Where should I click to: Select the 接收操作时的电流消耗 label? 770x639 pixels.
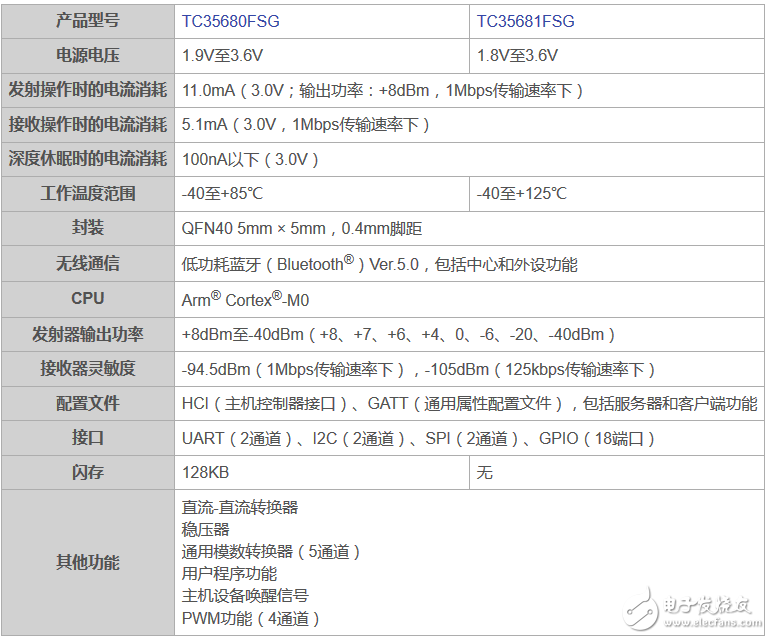(x=88, y=125)
